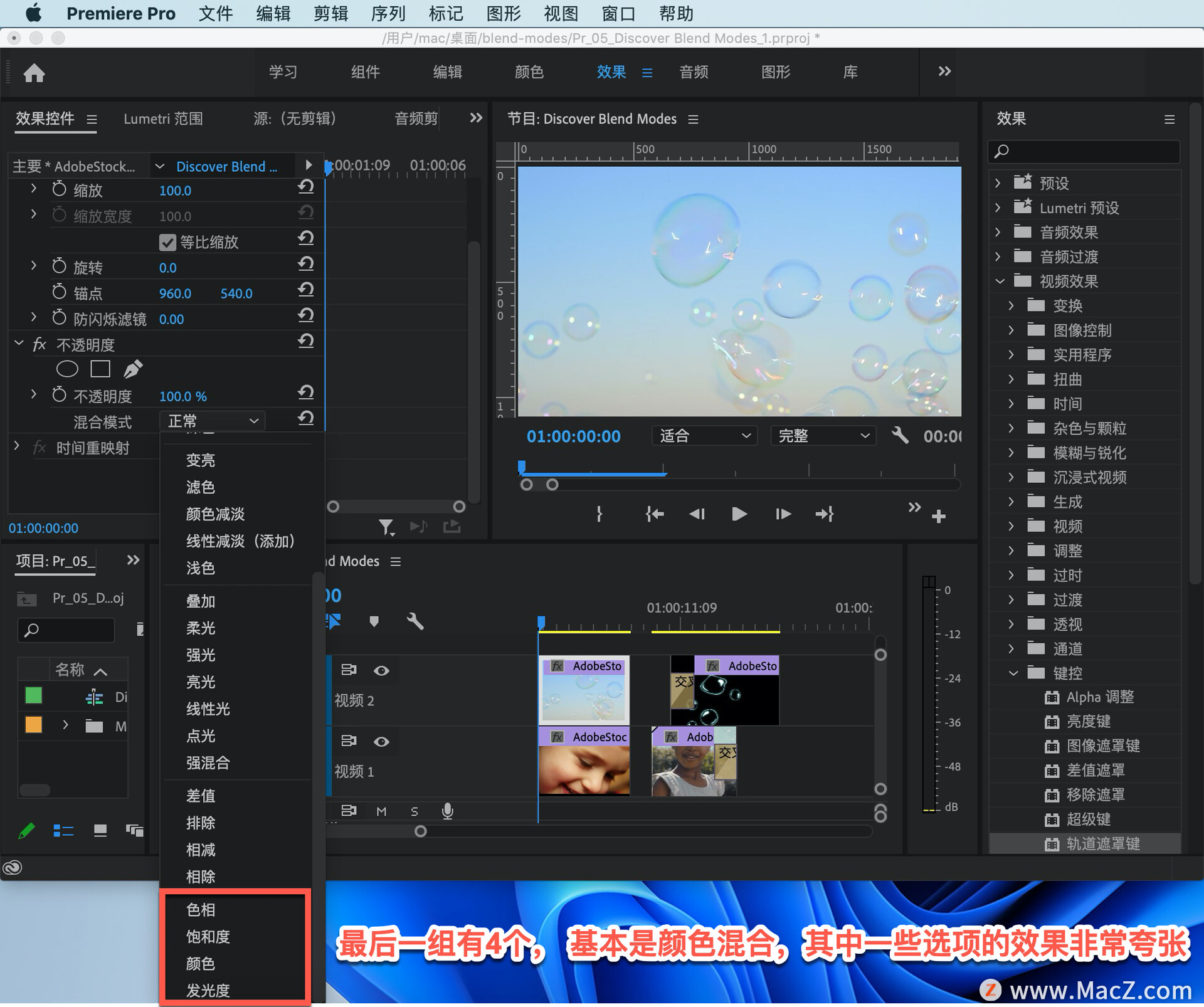Switch to the 颜色 workspace tab
Screen dimensions: 1204x1007
tap(529, 72)
